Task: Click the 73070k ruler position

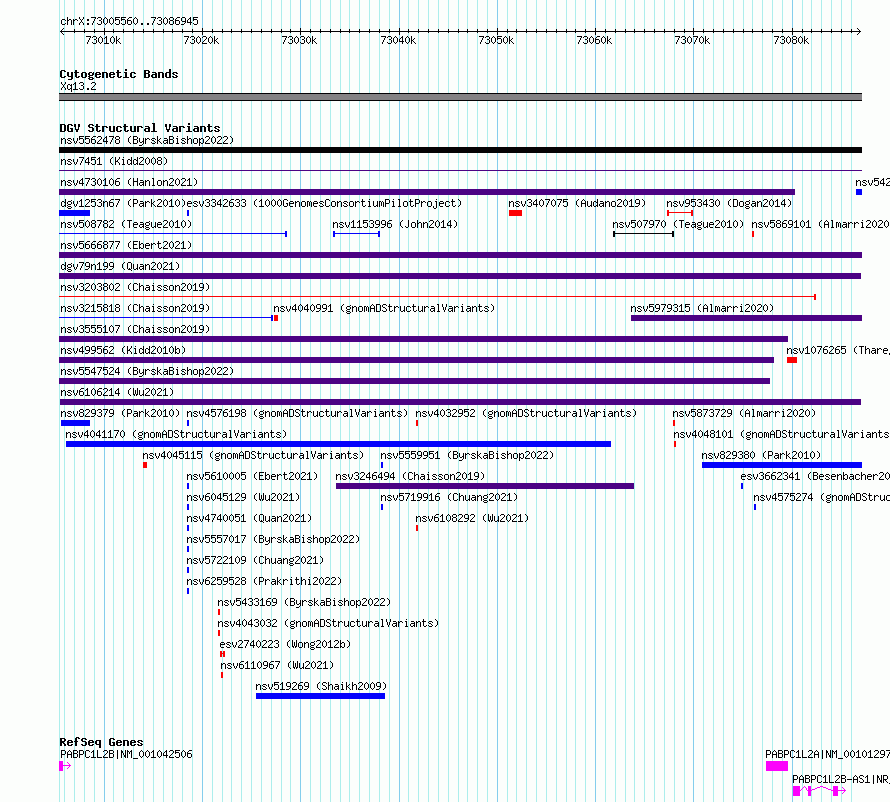Action: [x=692, y=40]
